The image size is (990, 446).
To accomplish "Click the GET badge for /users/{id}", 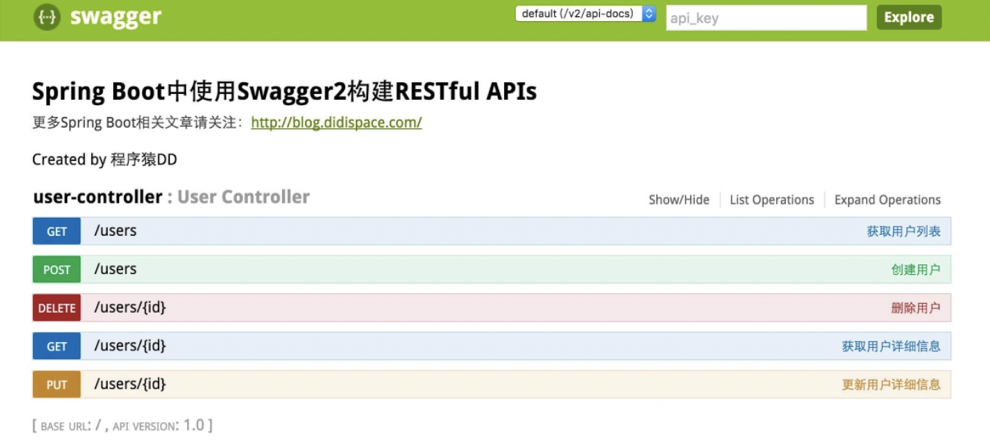I will tap(57, 346).
